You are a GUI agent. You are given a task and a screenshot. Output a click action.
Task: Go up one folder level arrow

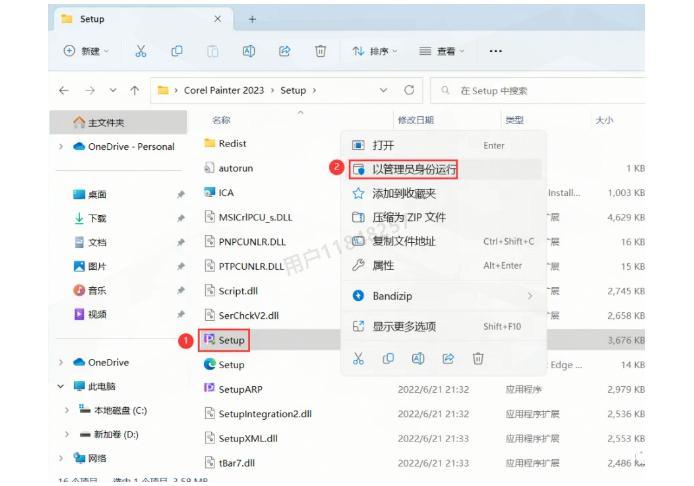pyautogui.click(x=135, y=91)
